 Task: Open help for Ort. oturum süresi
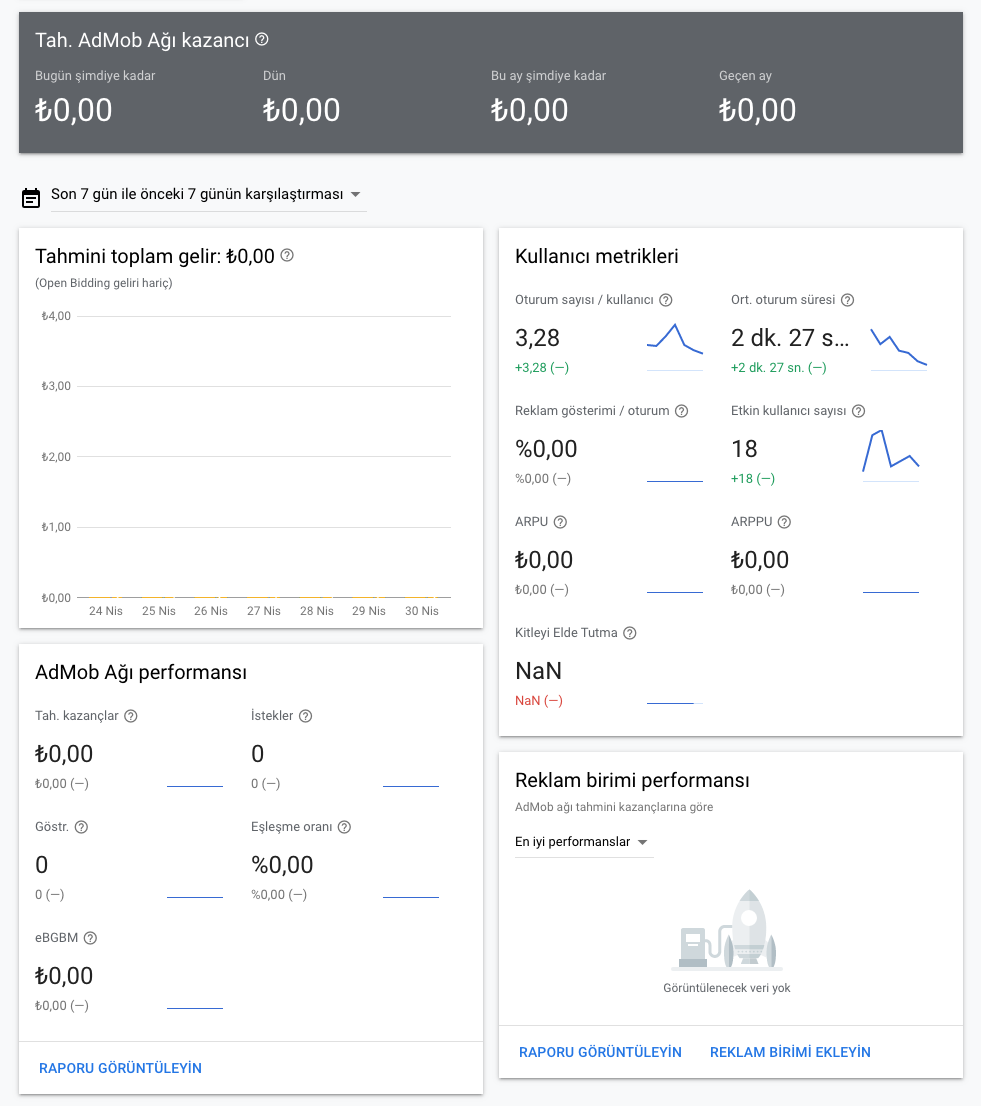click(x=848, y=300)
